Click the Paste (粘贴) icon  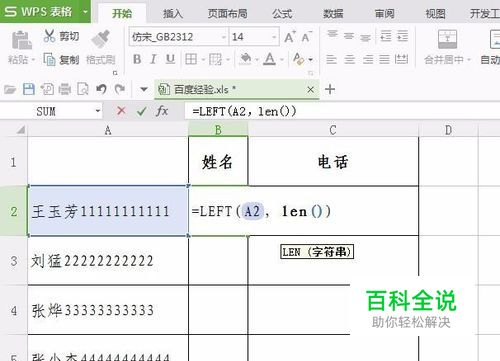tap(22, 40)
